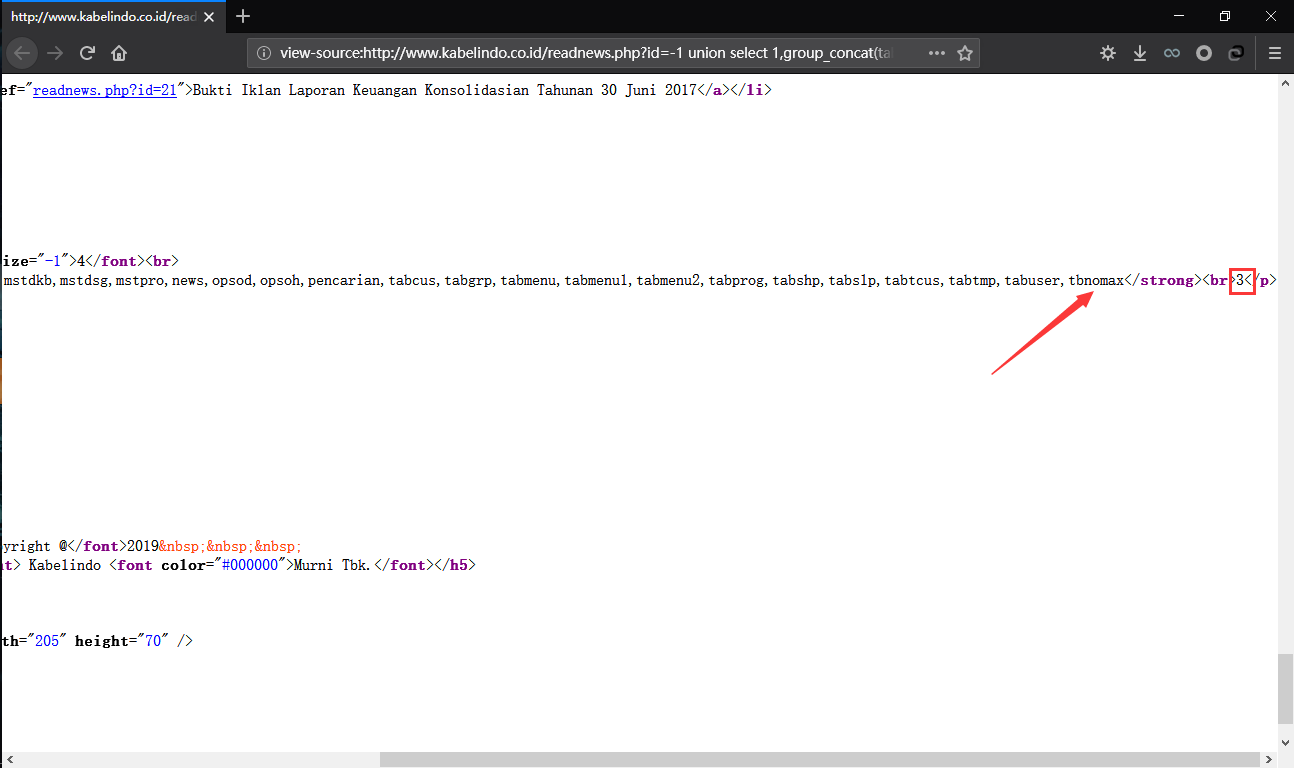Click the rightmost rounded extension icon
Screen dimensions: 1294x768
[x=1236, y=53]
